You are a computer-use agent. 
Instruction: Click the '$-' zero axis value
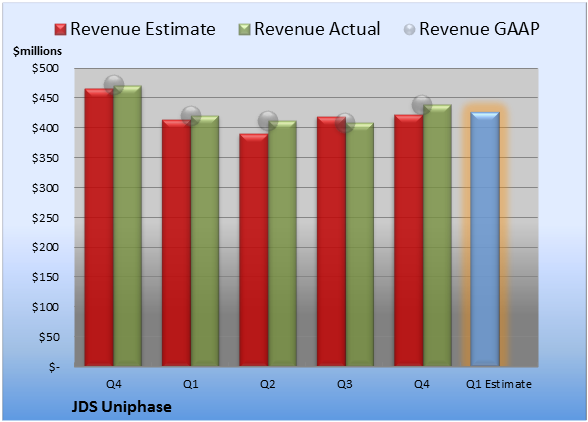(x=54, y=367)
